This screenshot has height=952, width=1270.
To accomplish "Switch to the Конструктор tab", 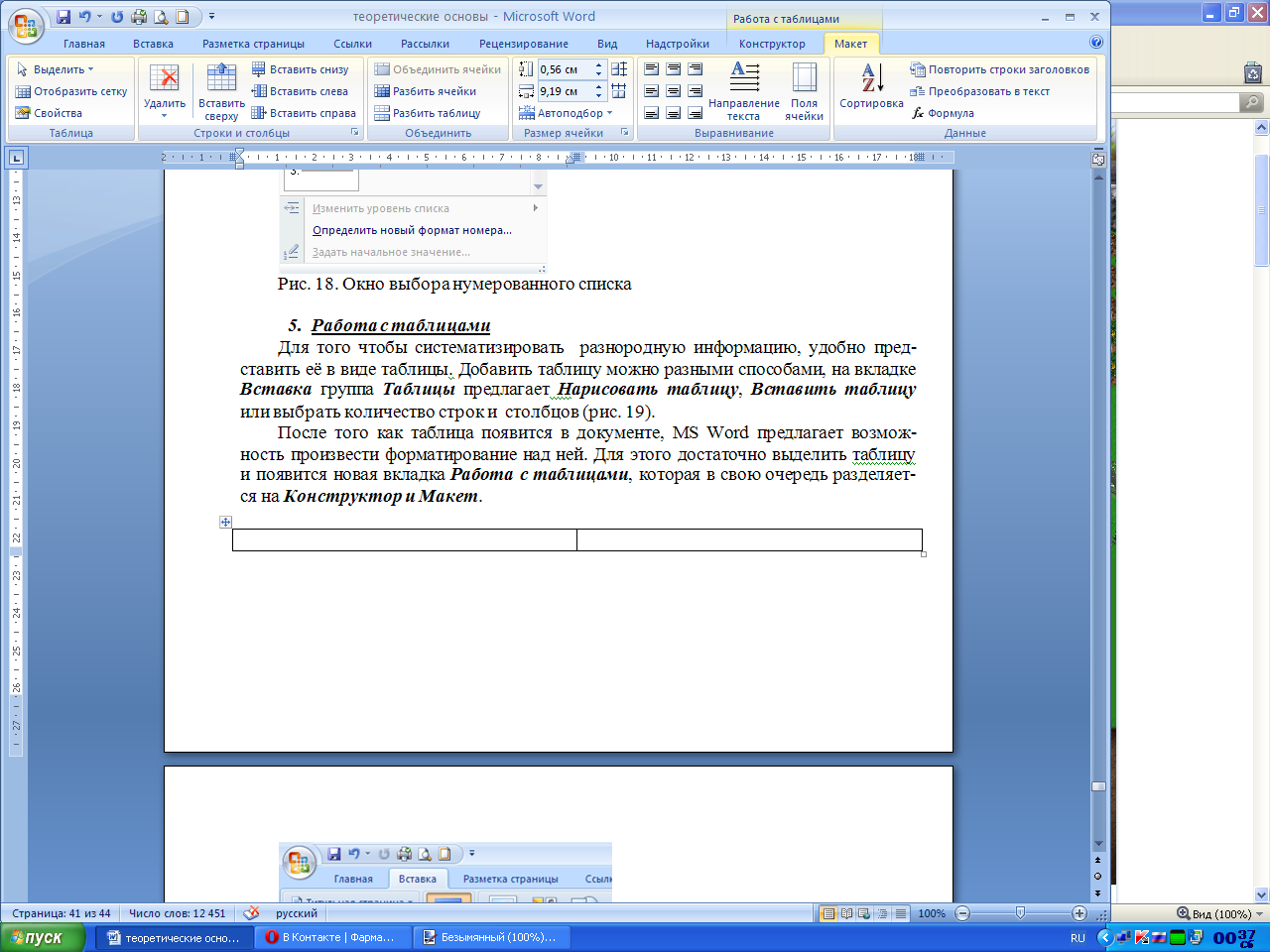I will tap(772, 44).
